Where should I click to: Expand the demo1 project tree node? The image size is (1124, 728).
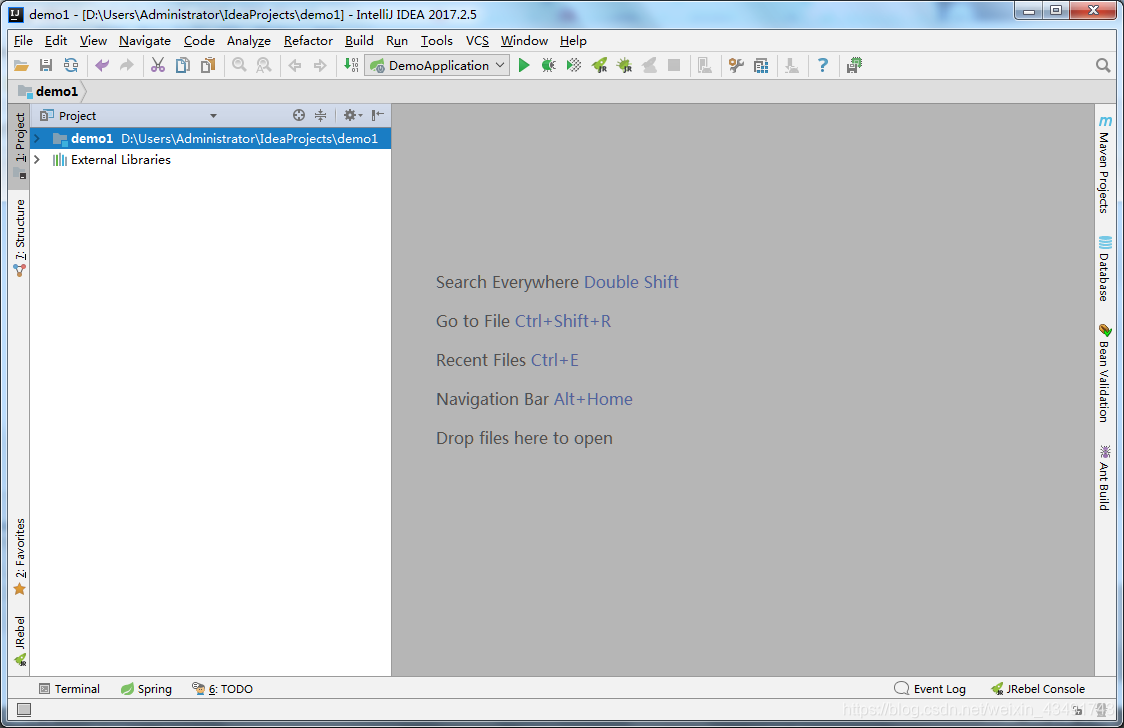tap(37, 138)
